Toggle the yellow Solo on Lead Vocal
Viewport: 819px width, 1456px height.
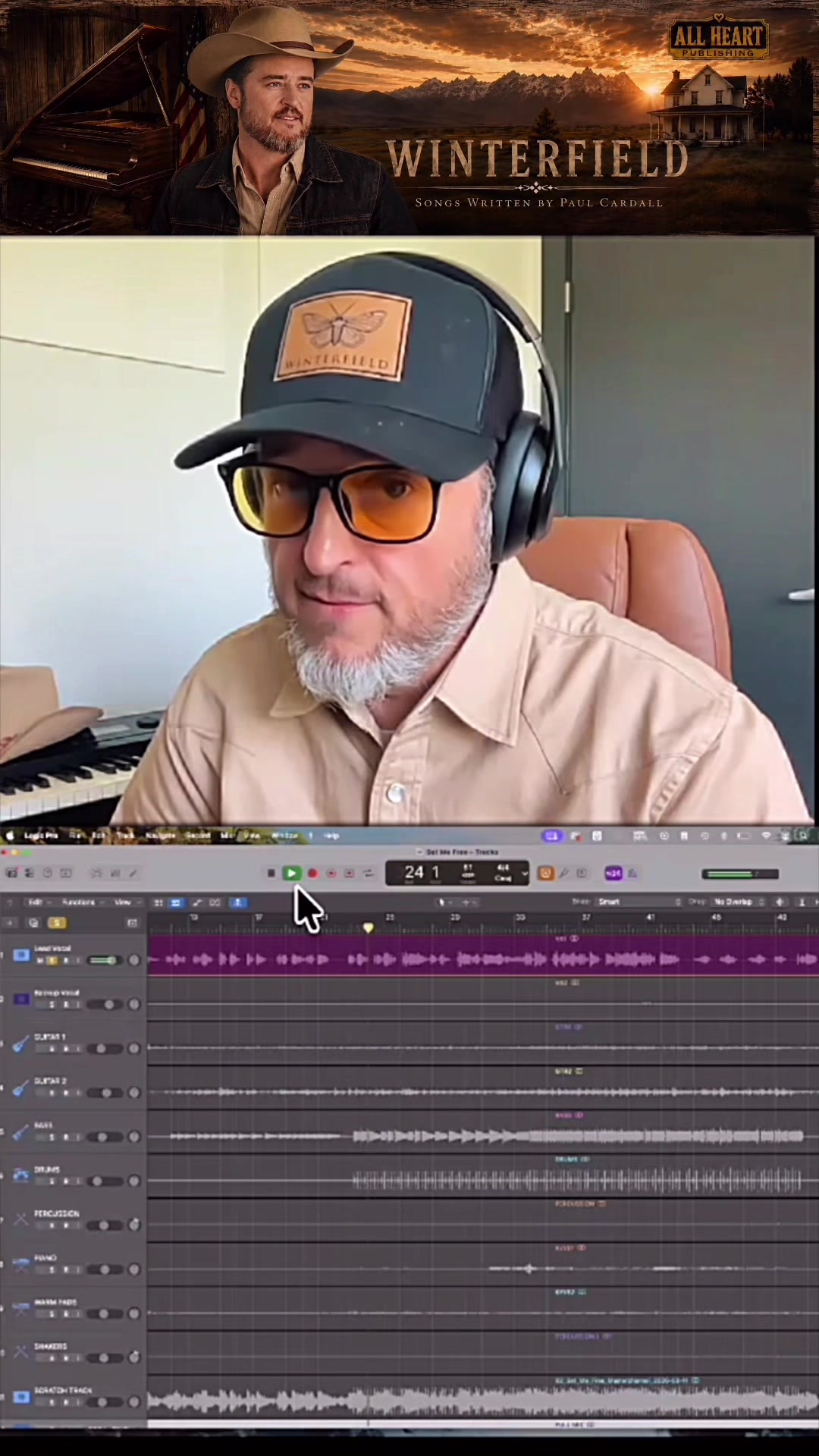click(x=53, y=961)
